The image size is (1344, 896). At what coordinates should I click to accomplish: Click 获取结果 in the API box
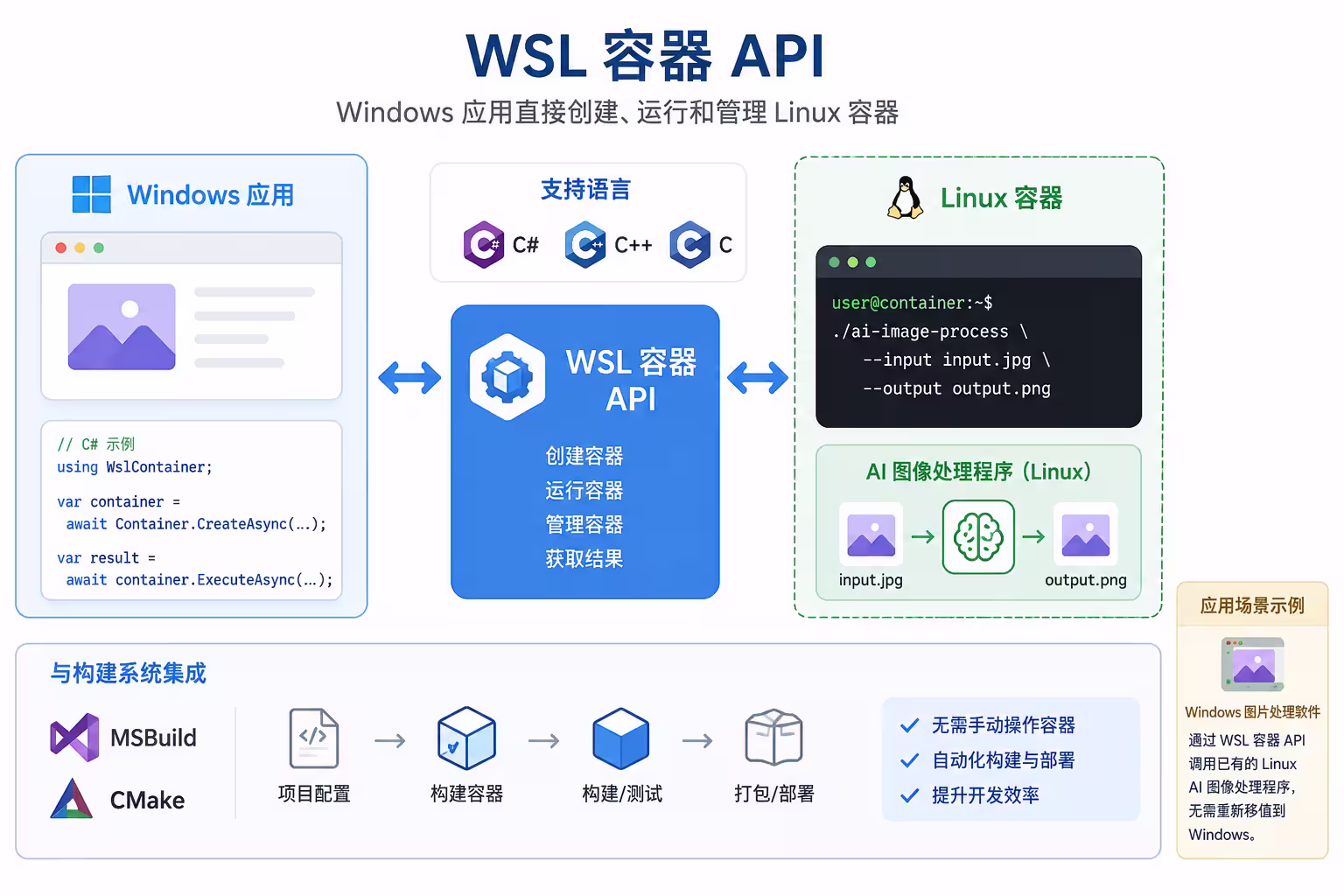pyautogui.click(x=584, y=558)
